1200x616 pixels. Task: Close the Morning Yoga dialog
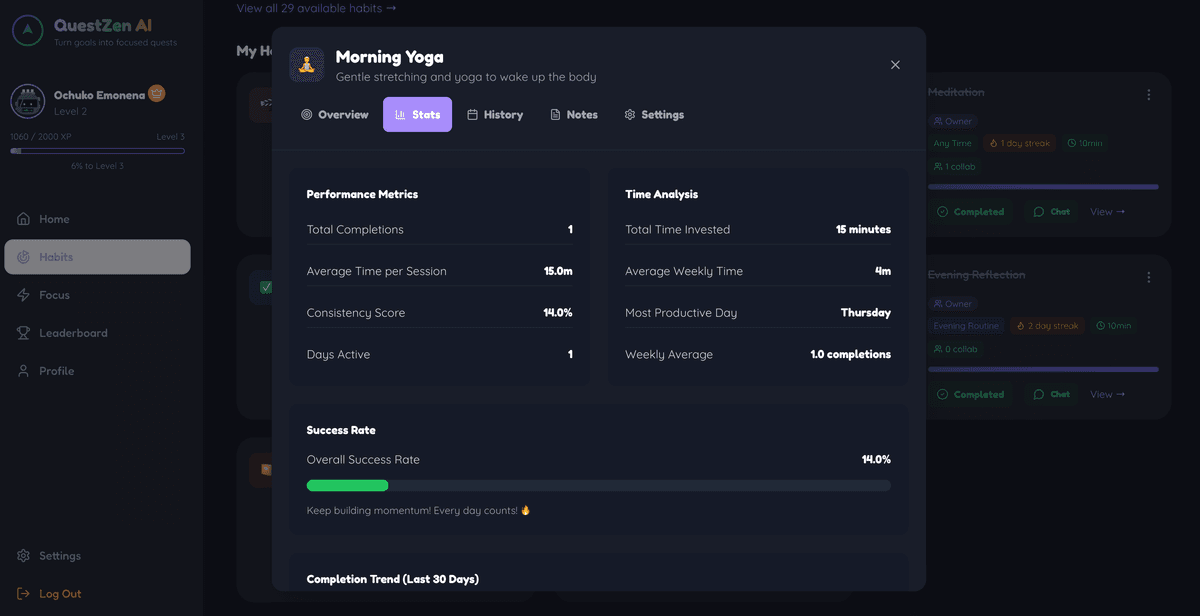pyautogui.click(x=895, y=65)
